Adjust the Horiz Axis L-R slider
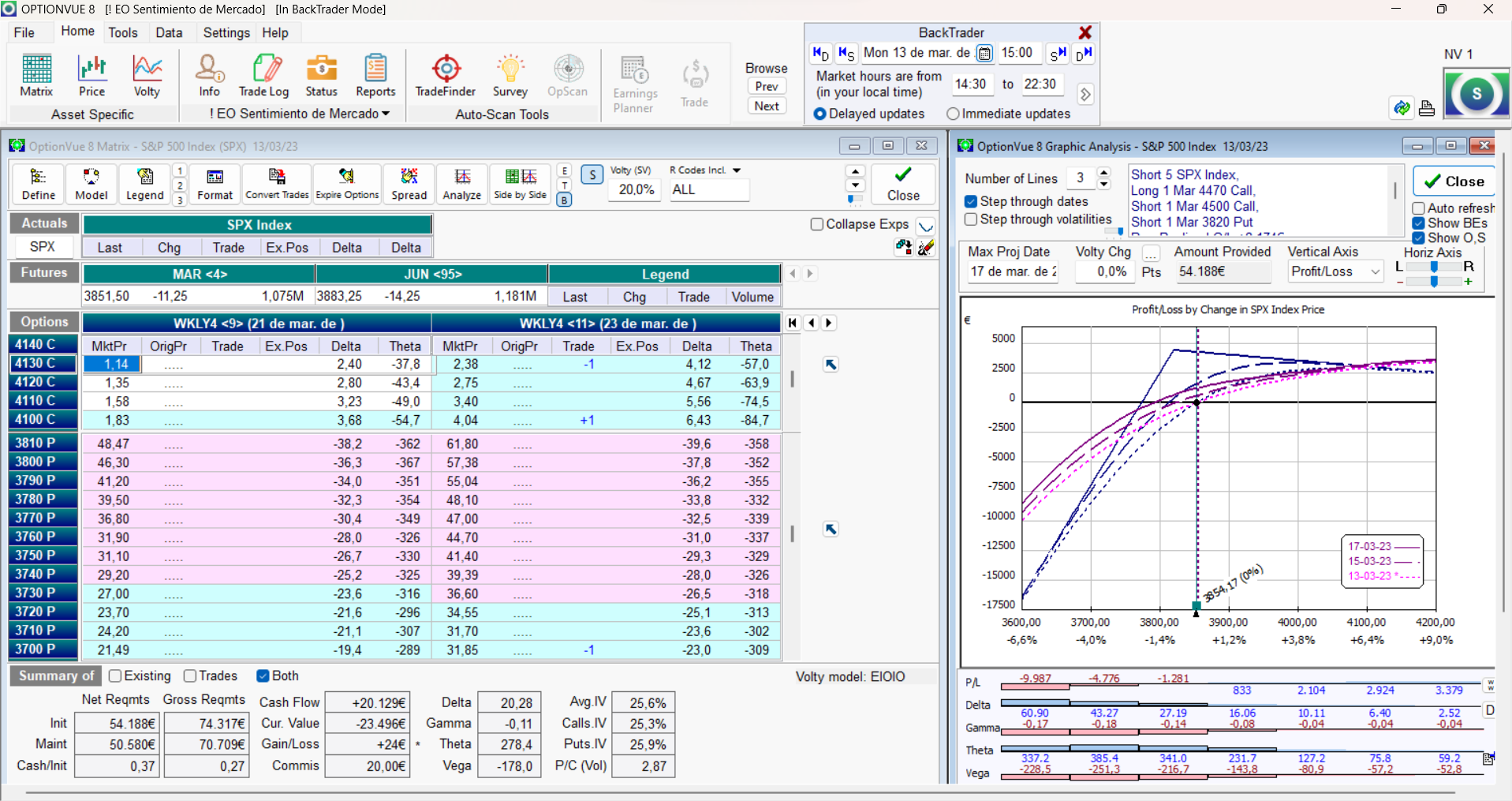This screenshot has width=1512, height=801. (1434, 267)
